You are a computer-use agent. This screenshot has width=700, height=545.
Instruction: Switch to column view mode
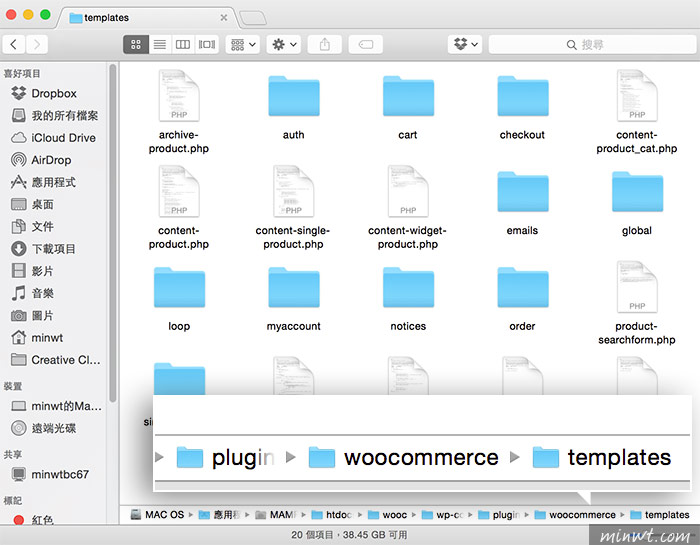(183, 44)
